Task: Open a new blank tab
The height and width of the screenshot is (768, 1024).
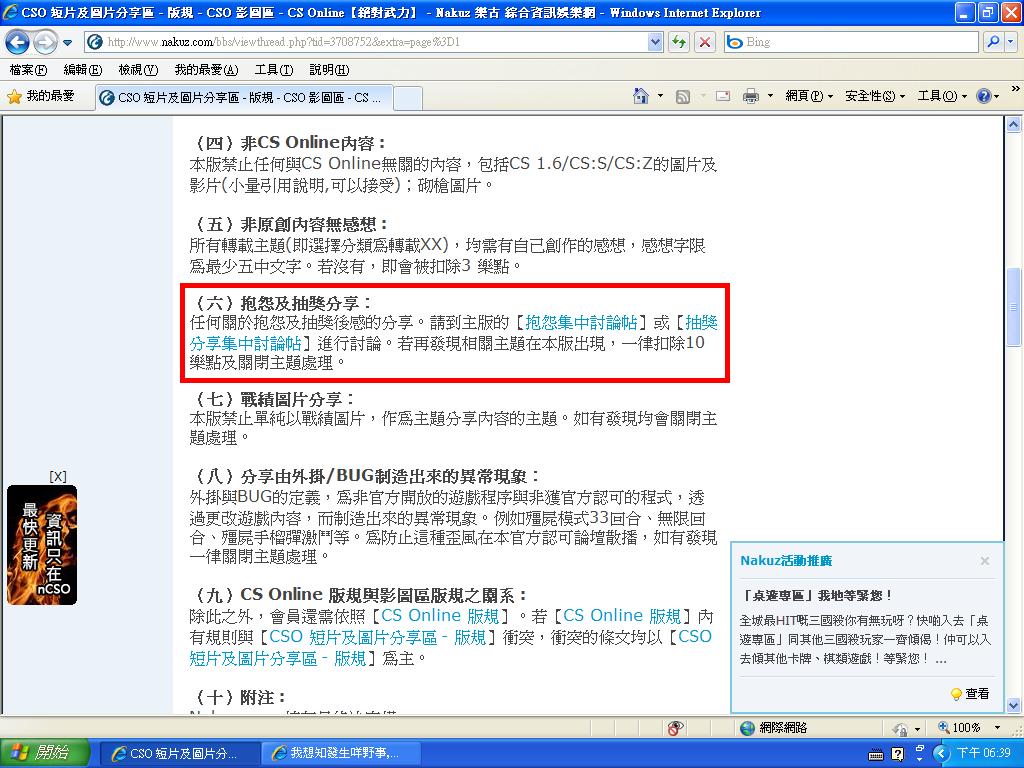Action: click(x=408, y=98)
